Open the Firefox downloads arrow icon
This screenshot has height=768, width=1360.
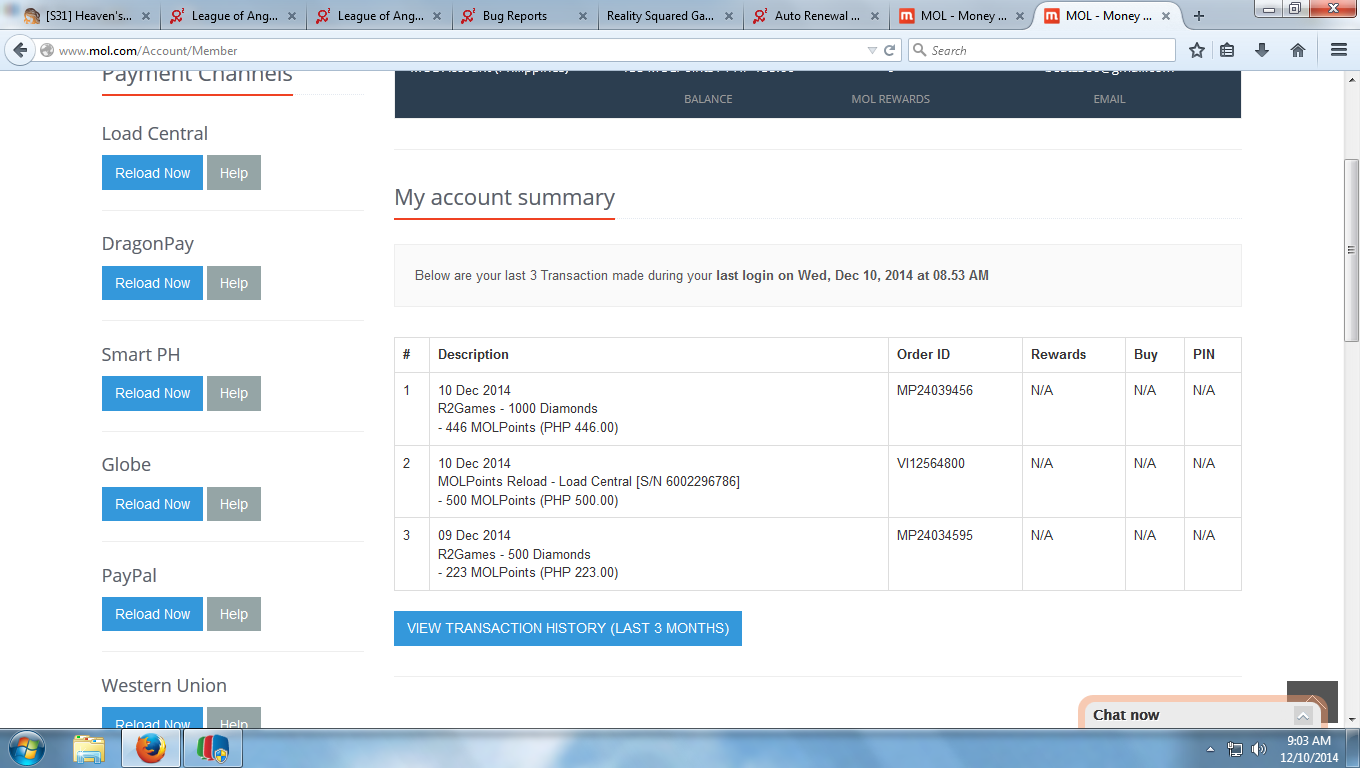tap(1262, 50)
